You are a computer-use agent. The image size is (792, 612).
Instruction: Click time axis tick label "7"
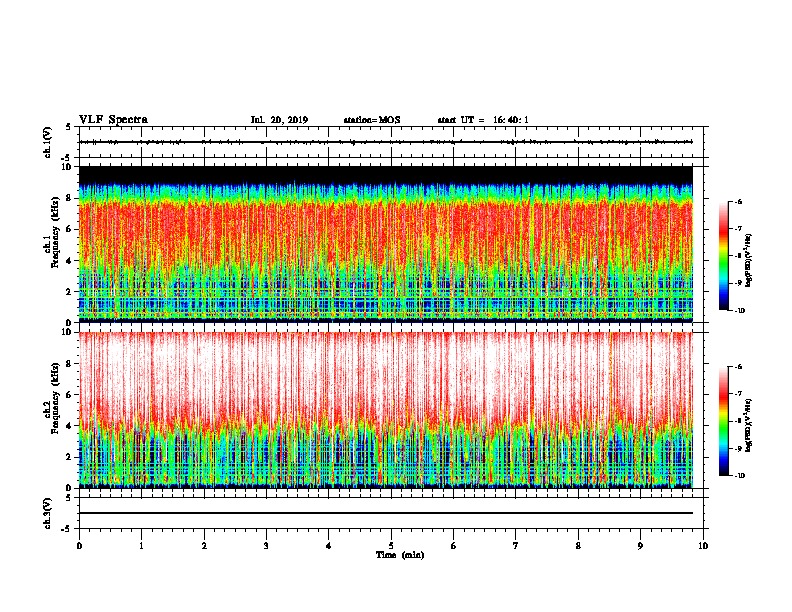coord(516,545)
